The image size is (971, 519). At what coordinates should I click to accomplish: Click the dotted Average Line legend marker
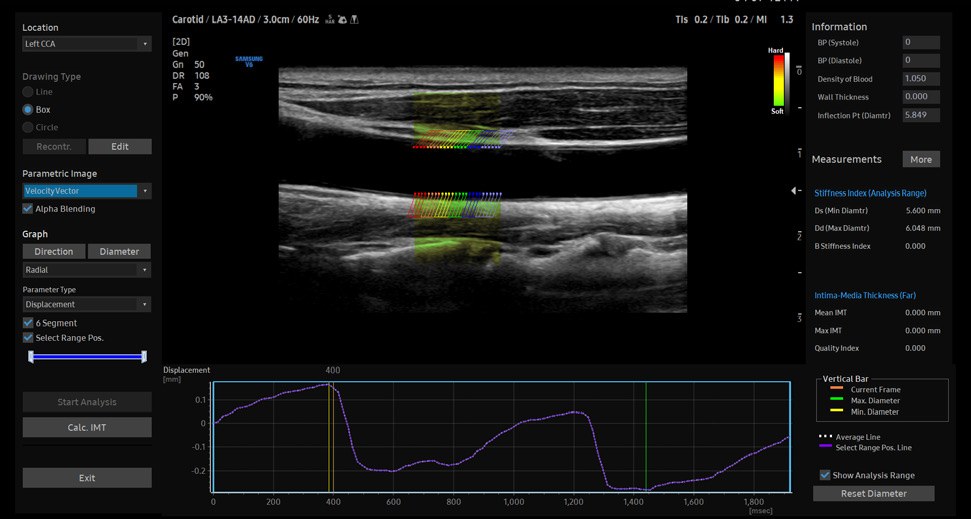[x=825, y=437]
